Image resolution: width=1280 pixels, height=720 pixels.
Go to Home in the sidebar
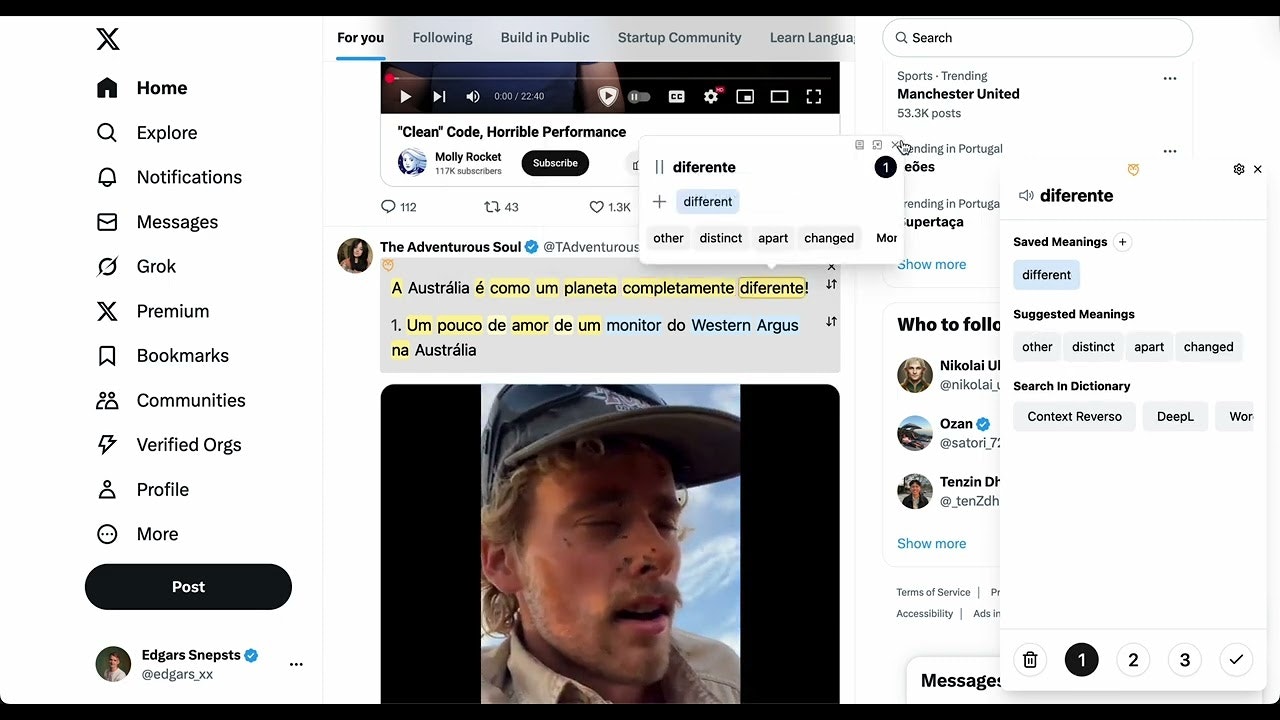pyautogui.click(x=142, y=88)
